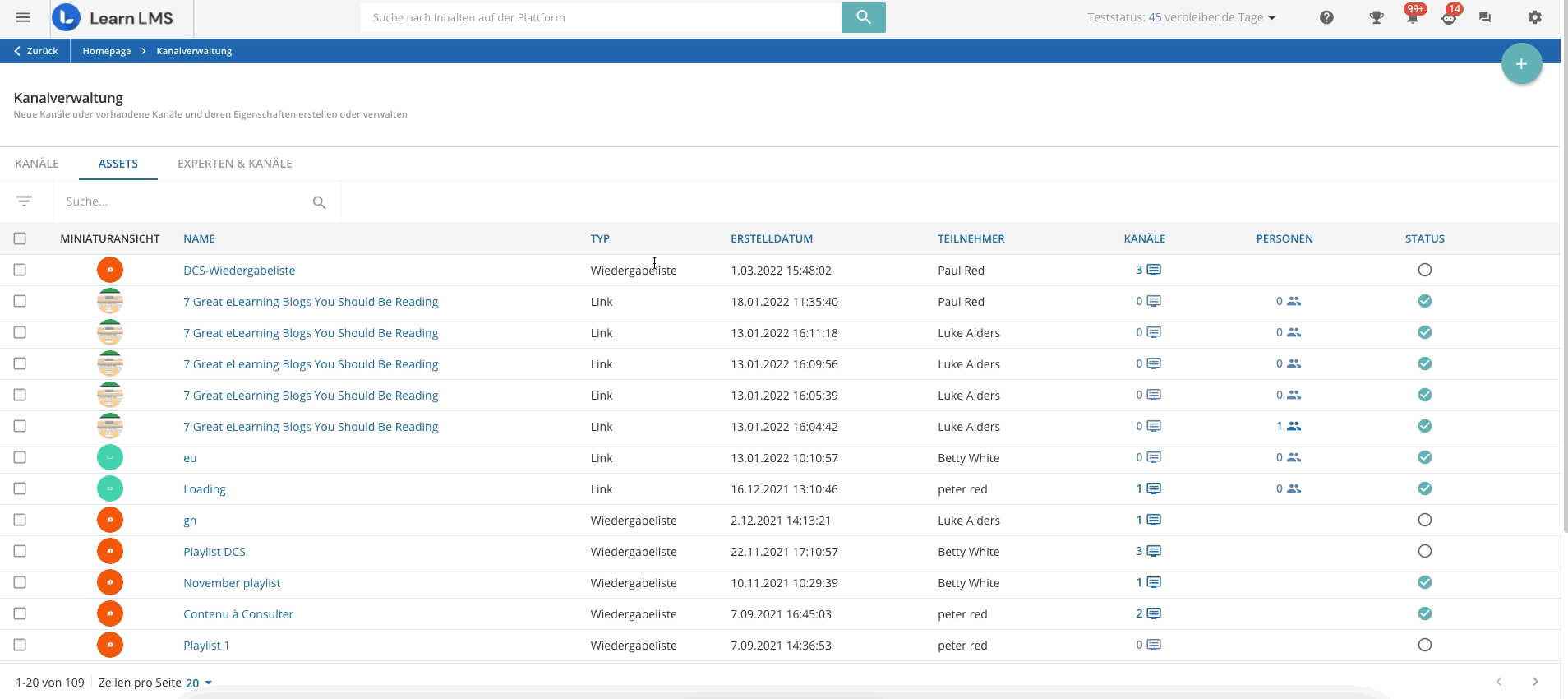Open the table filter icon
Viewport: 1568px width, 699px height.
pos(24,201)
